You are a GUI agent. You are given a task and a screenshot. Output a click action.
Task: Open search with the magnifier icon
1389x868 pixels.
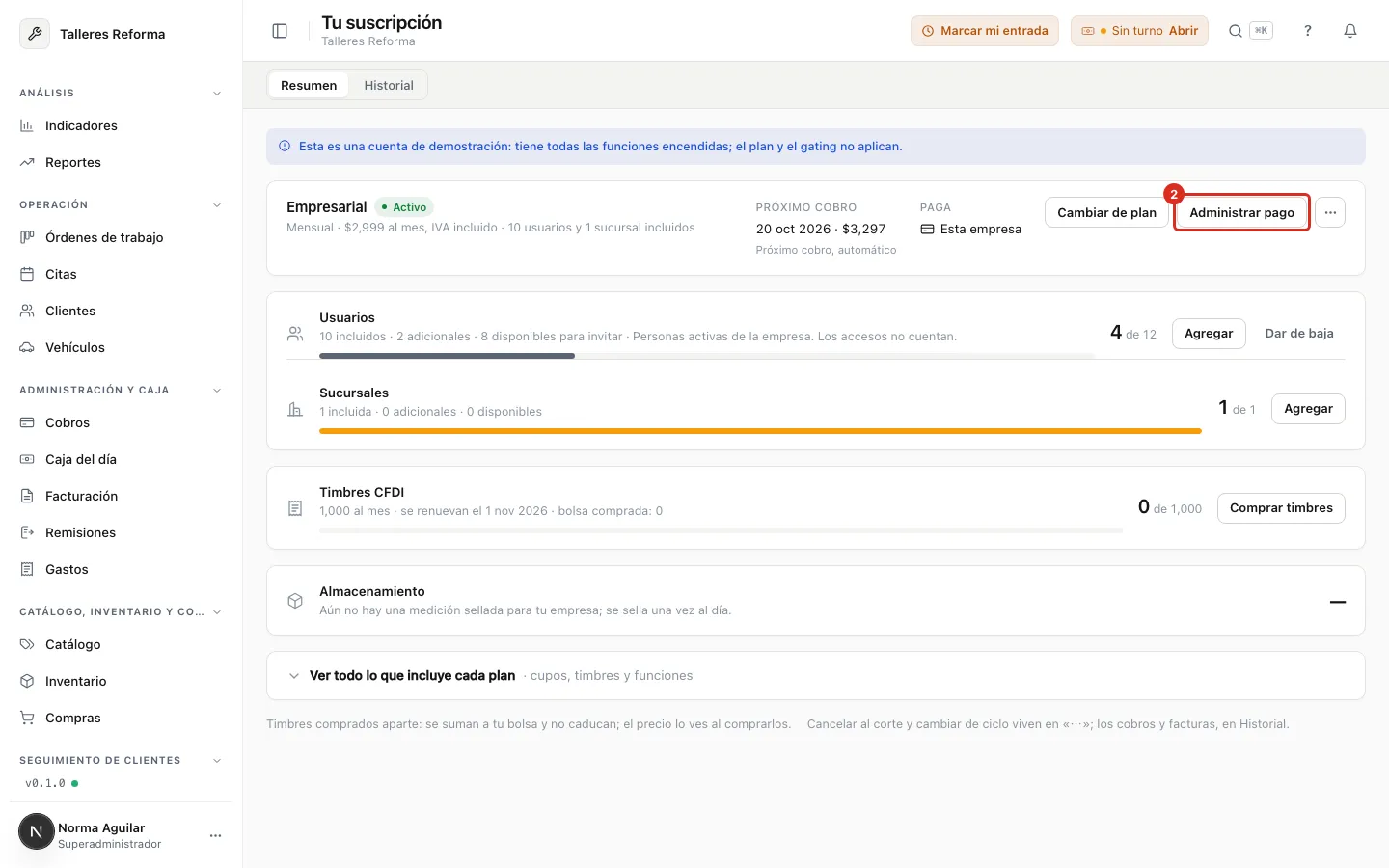coord(1235,31)
